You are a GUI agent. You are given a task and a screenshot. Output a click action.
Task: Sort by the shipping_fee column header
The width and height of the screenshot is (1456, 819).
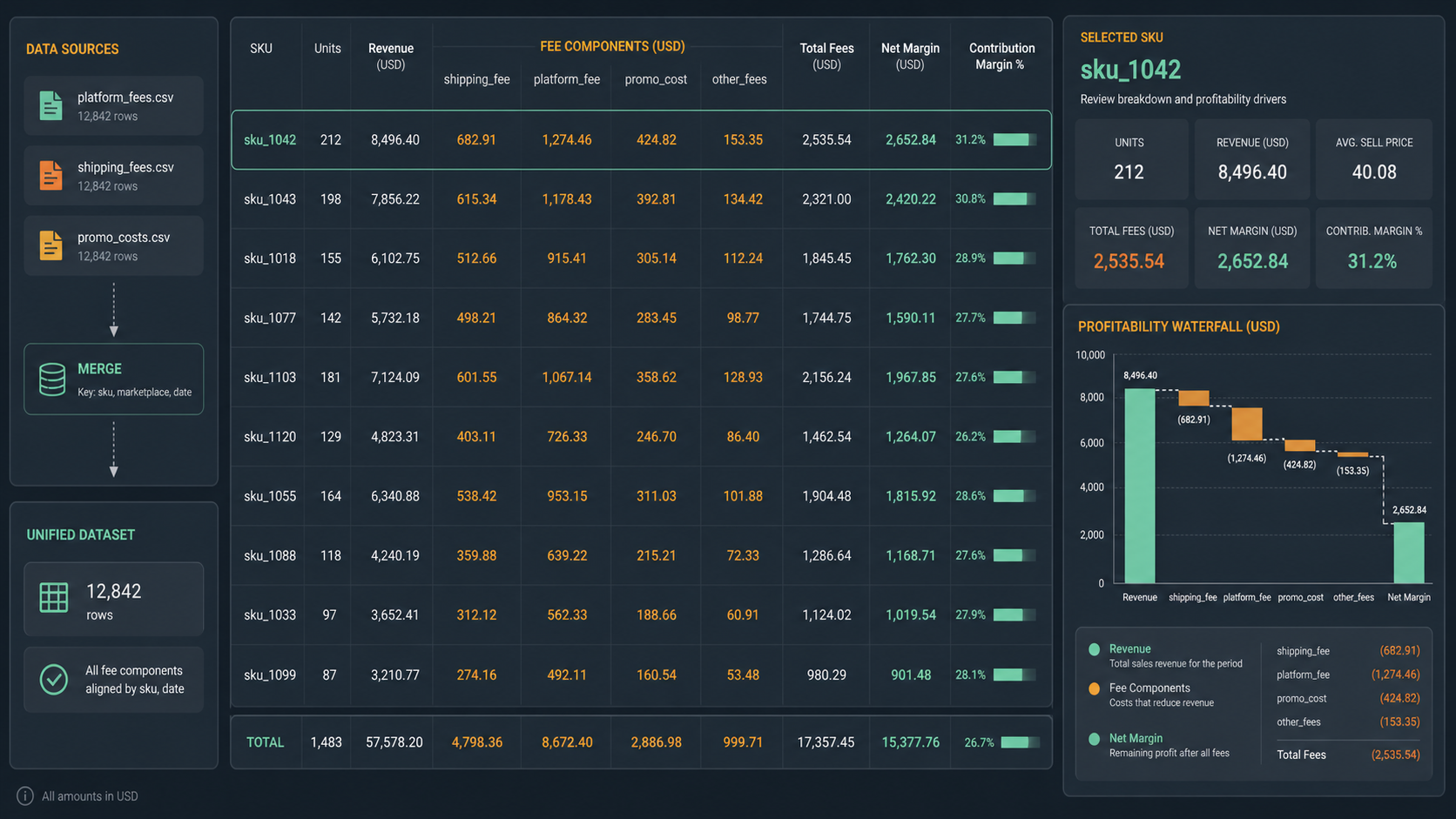tap(476, 79)
